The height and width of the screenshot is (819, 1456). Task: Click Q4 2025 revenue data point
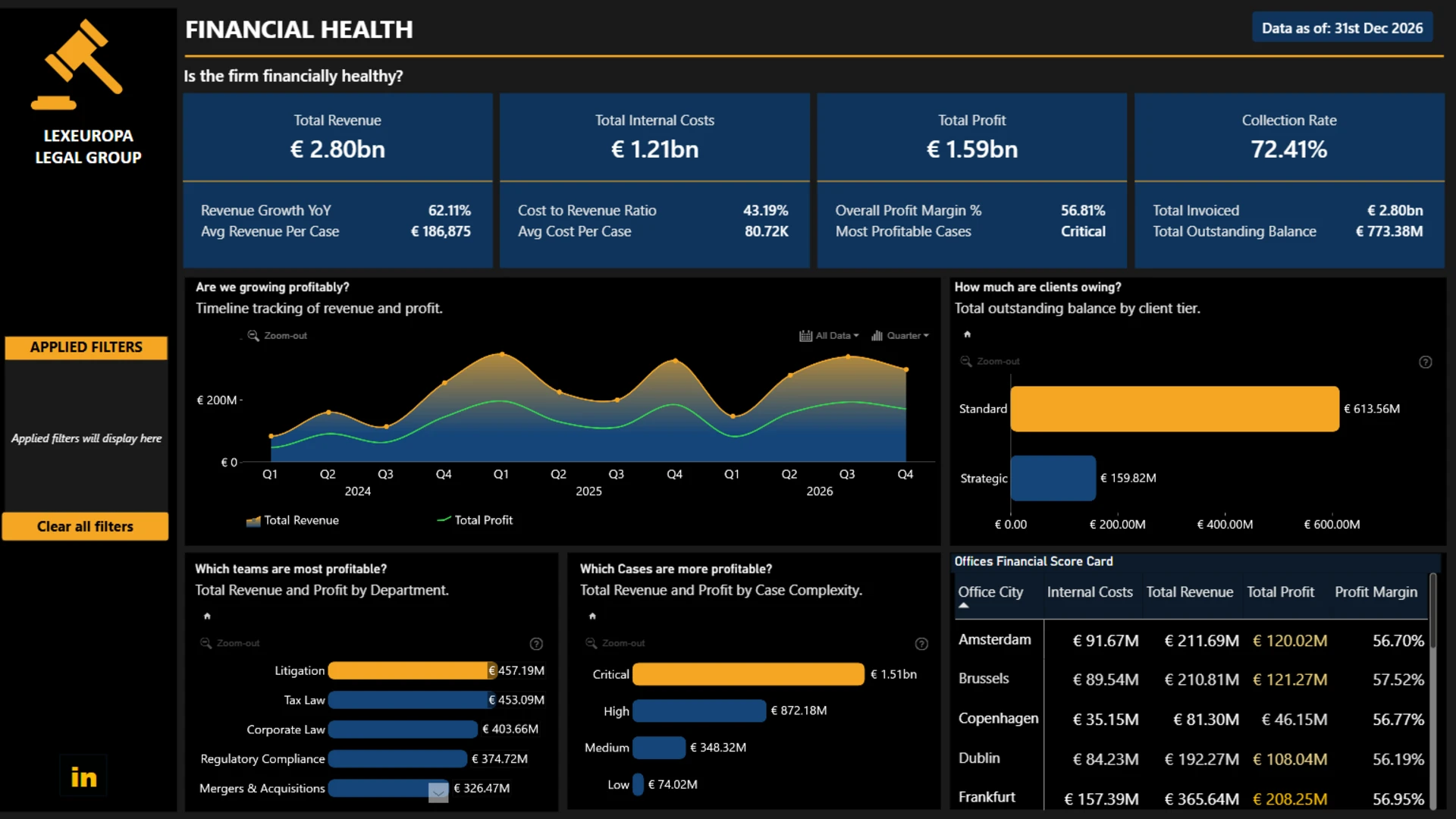(675, 361)
